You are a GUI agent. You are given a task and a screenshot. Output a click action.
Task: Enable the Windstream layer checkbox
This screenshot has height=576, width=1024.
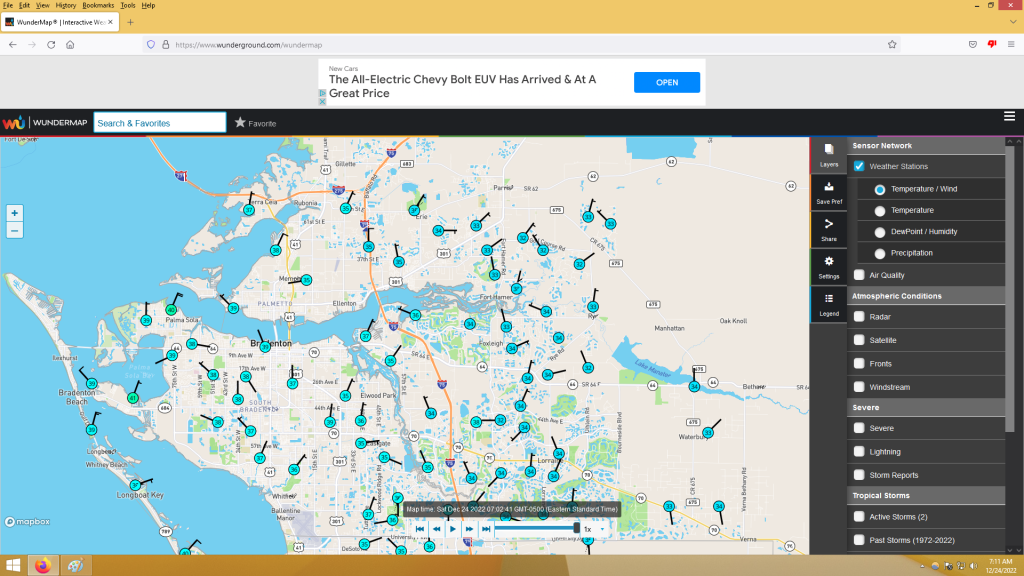[859, 387]
